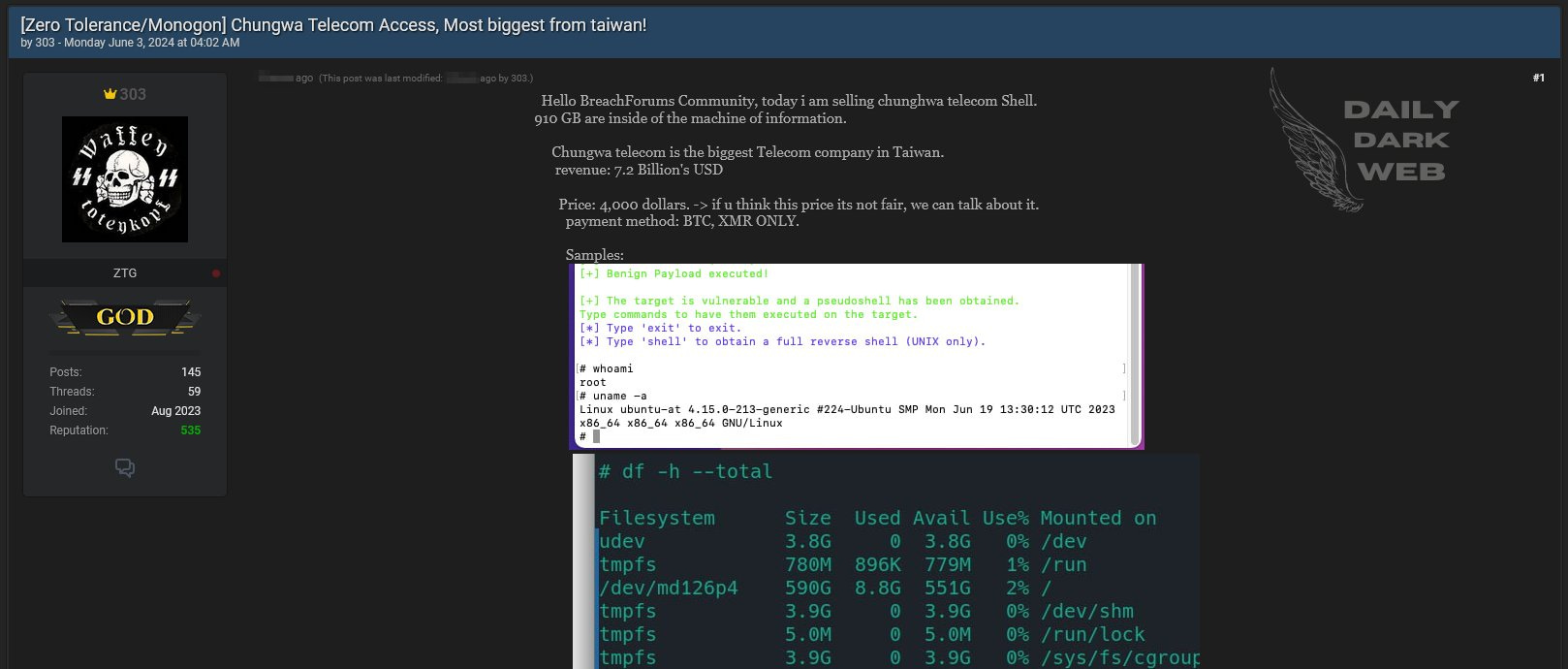The image size is (1568, 669).
Task: Click the green reputation value 535
Action: click(x=191, y=430)
